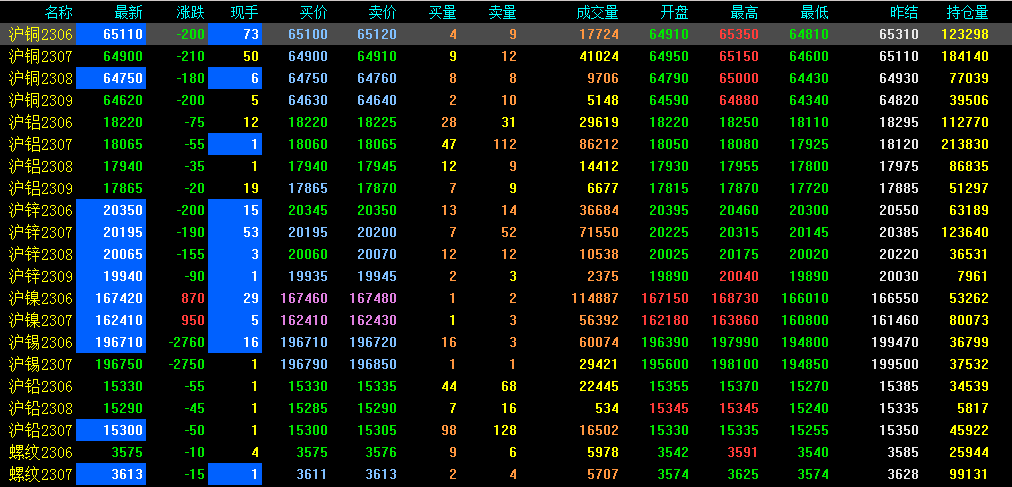This screenshot has height=487, width=1012.
Task: Click red change value 870
Action: click(x=194, y=299)
